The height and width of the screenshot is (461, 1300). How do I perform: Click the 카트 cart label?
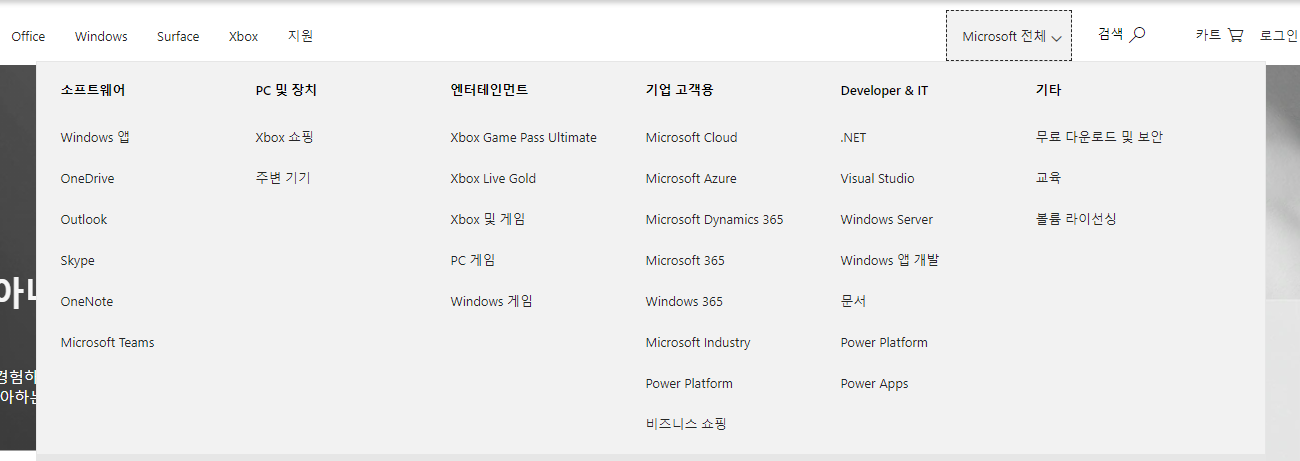[x=1208, y=35]
